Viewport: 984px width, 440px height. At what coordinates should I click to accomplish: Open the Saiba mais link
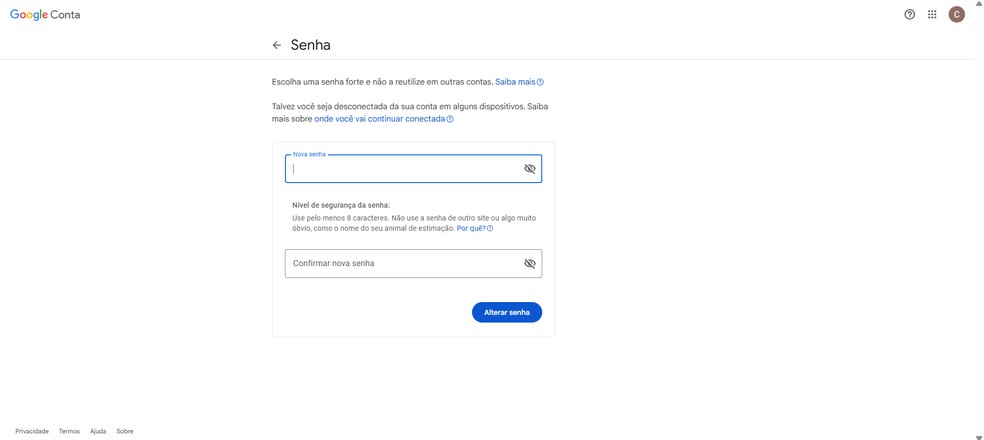click(x=515, y=82)
